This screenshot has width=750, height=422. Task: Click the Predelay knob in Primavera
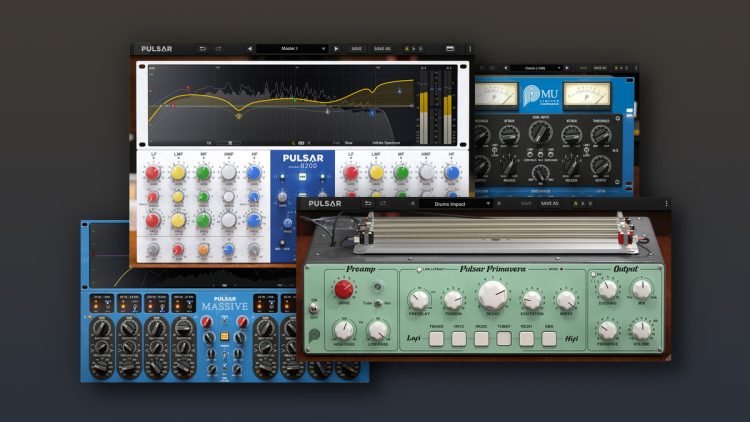click(x=419, y=300)
